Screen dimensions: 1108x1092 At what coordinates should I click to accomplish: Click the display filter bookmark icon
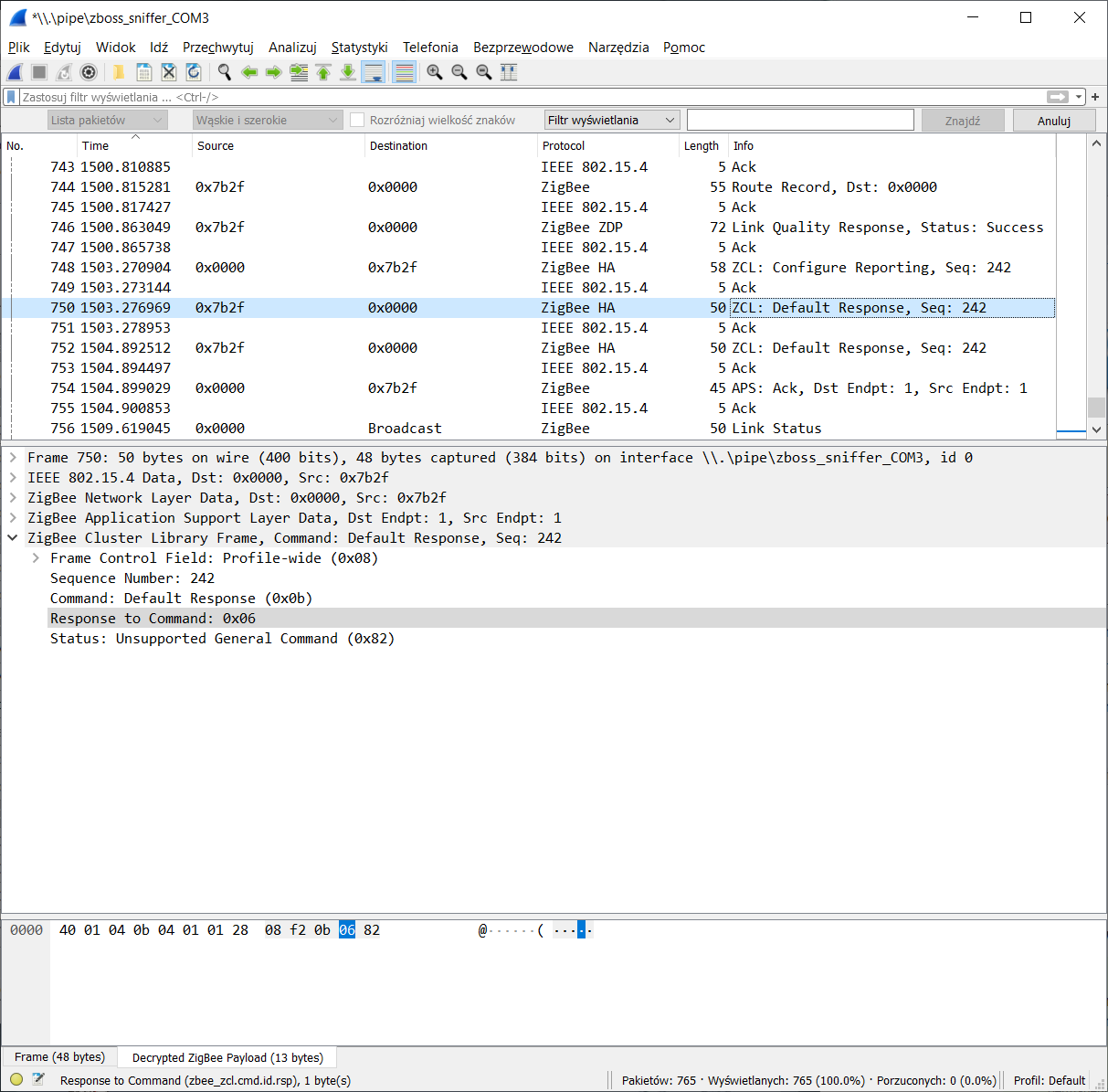click(11, 97)
